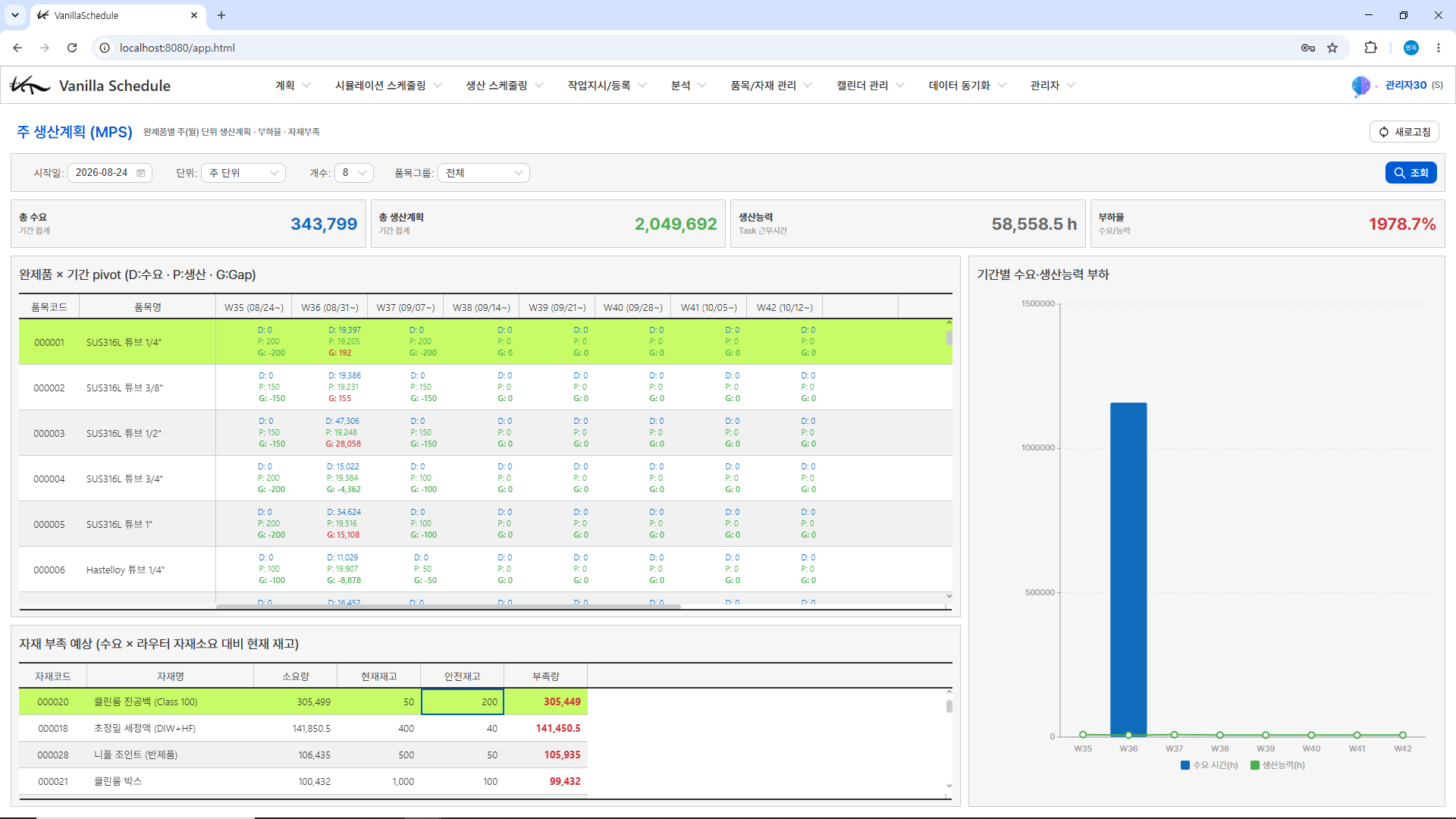The image size is (1456, 819).
Task: Click the refresh icon button 새로고침
Action: [1404, 132]
